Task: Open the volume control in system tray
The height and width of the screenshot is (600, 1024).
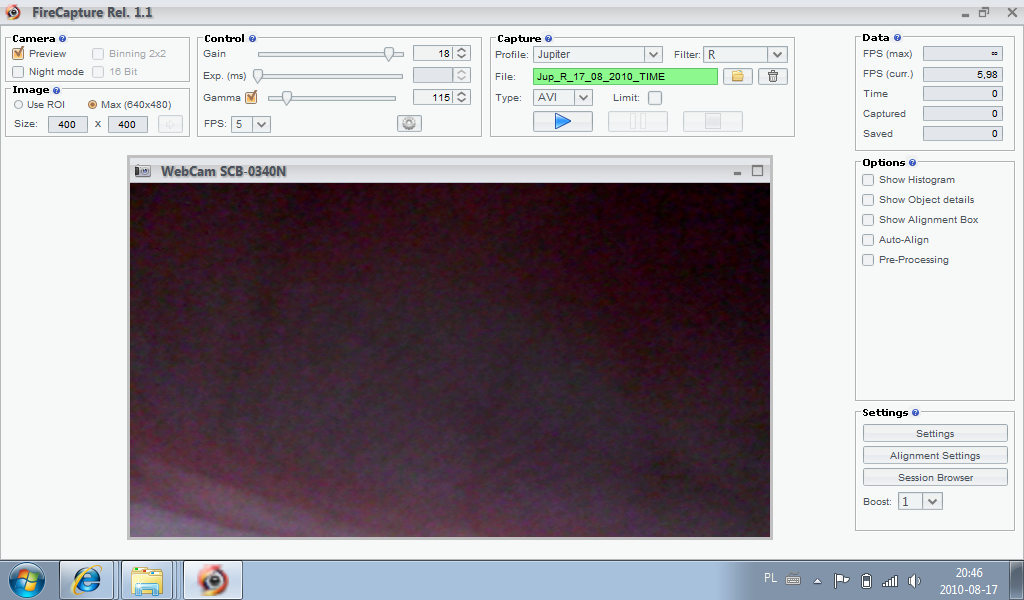Action: coord(914,580)
